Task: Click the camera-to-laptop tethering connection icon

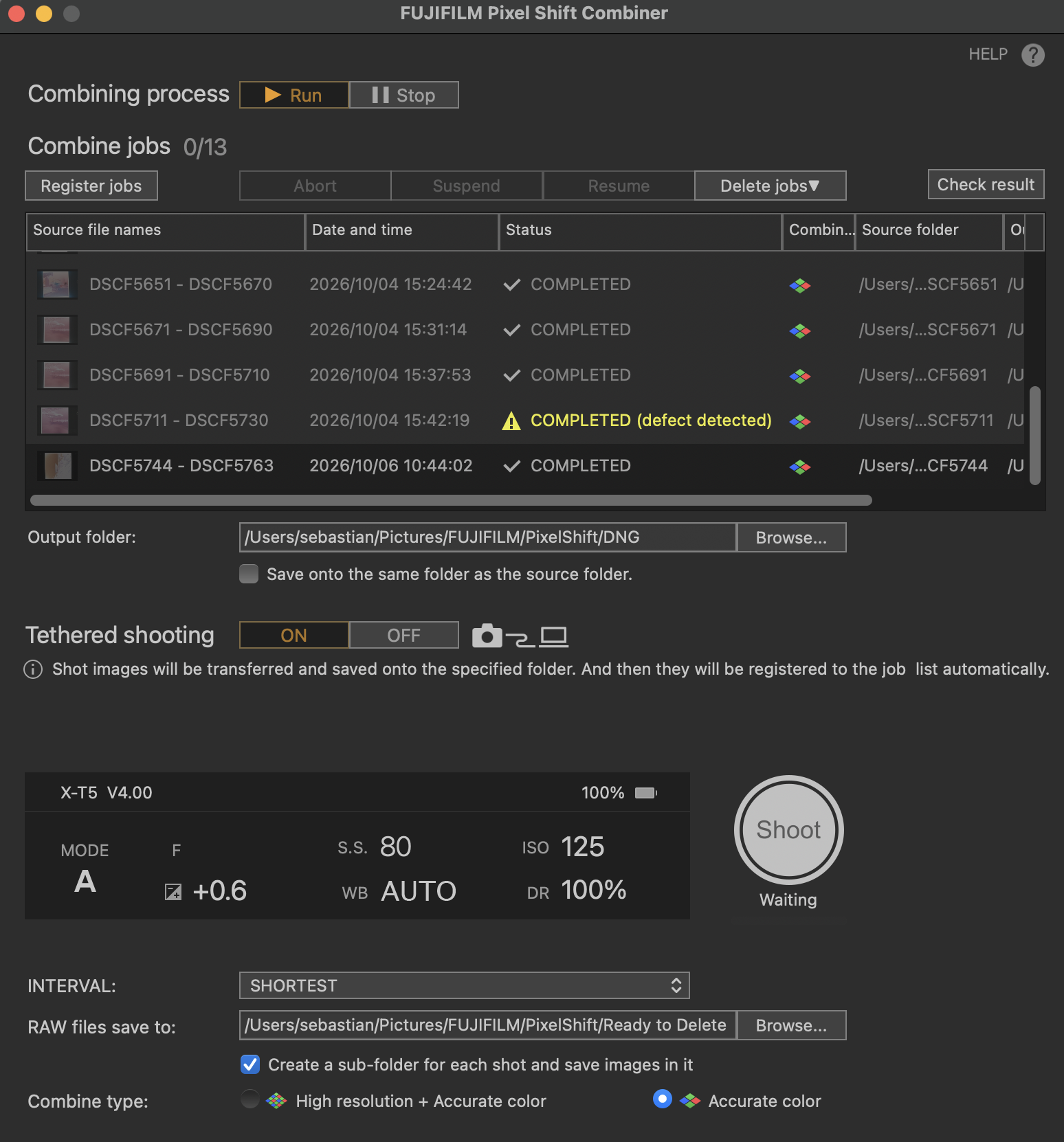Action: (520, 636)
